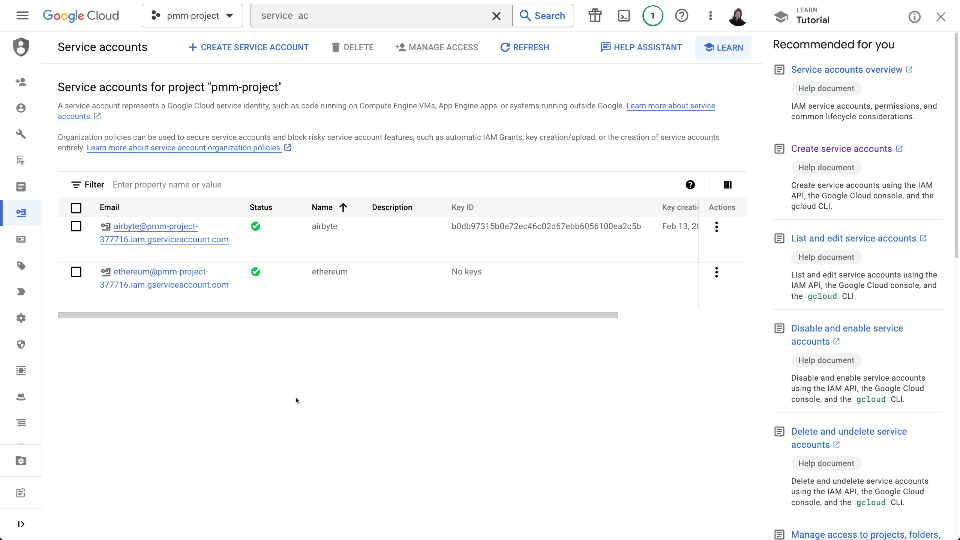Expand the pmm-project project selector
The width and height of the screenshot is (960, 540).
(192, 16)
